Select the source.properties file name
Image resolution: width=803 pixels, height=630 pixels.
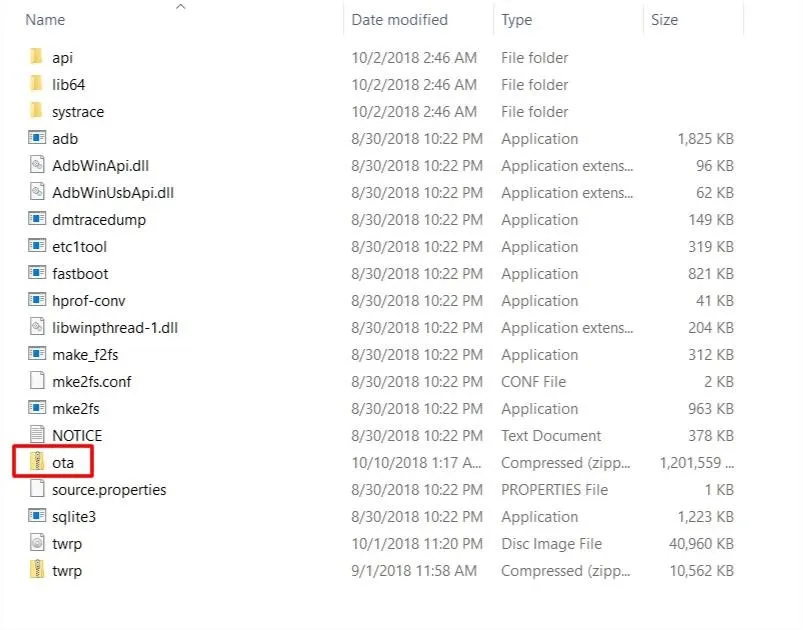click(x=109, y=490)
